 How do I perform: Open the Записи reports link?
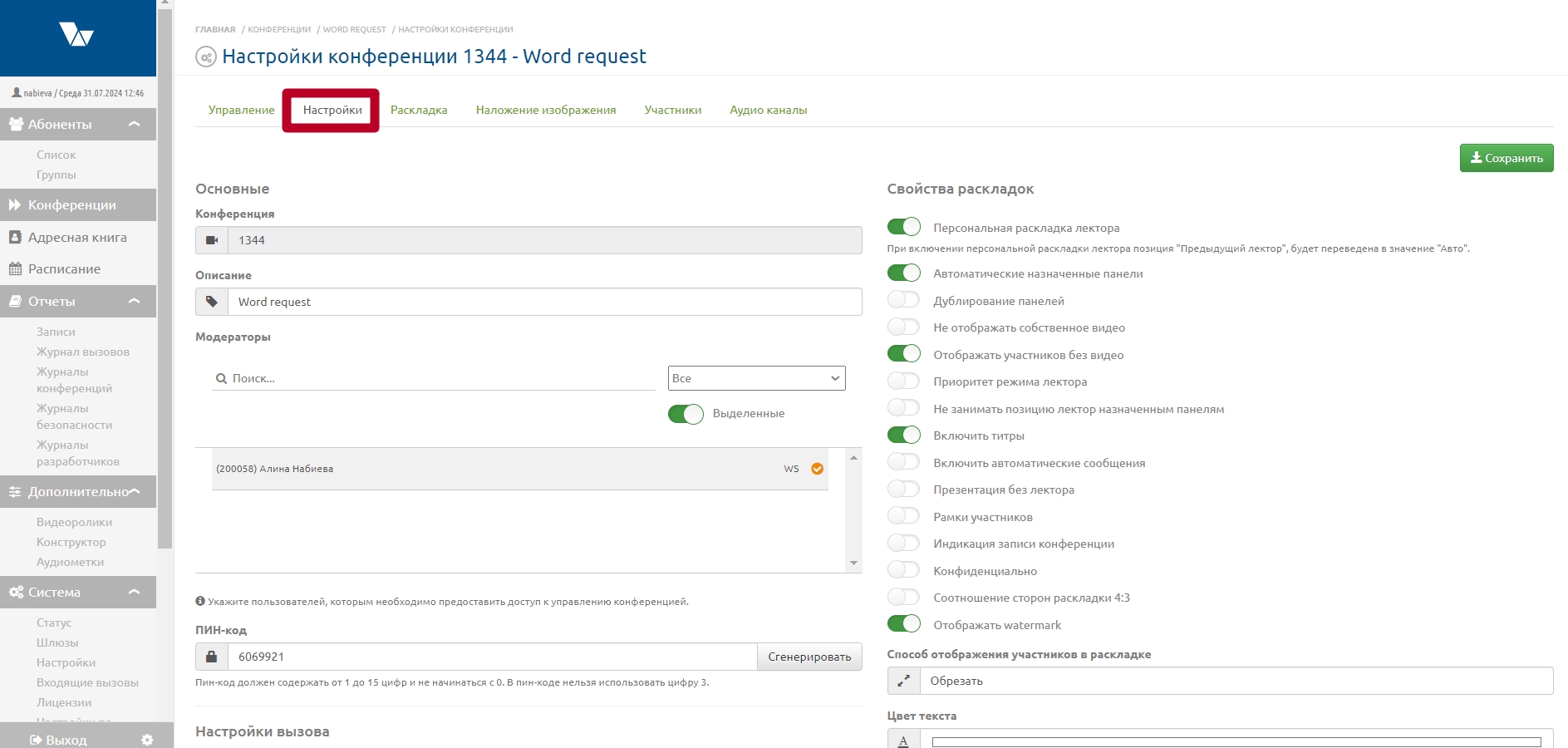tap(56, 332)
